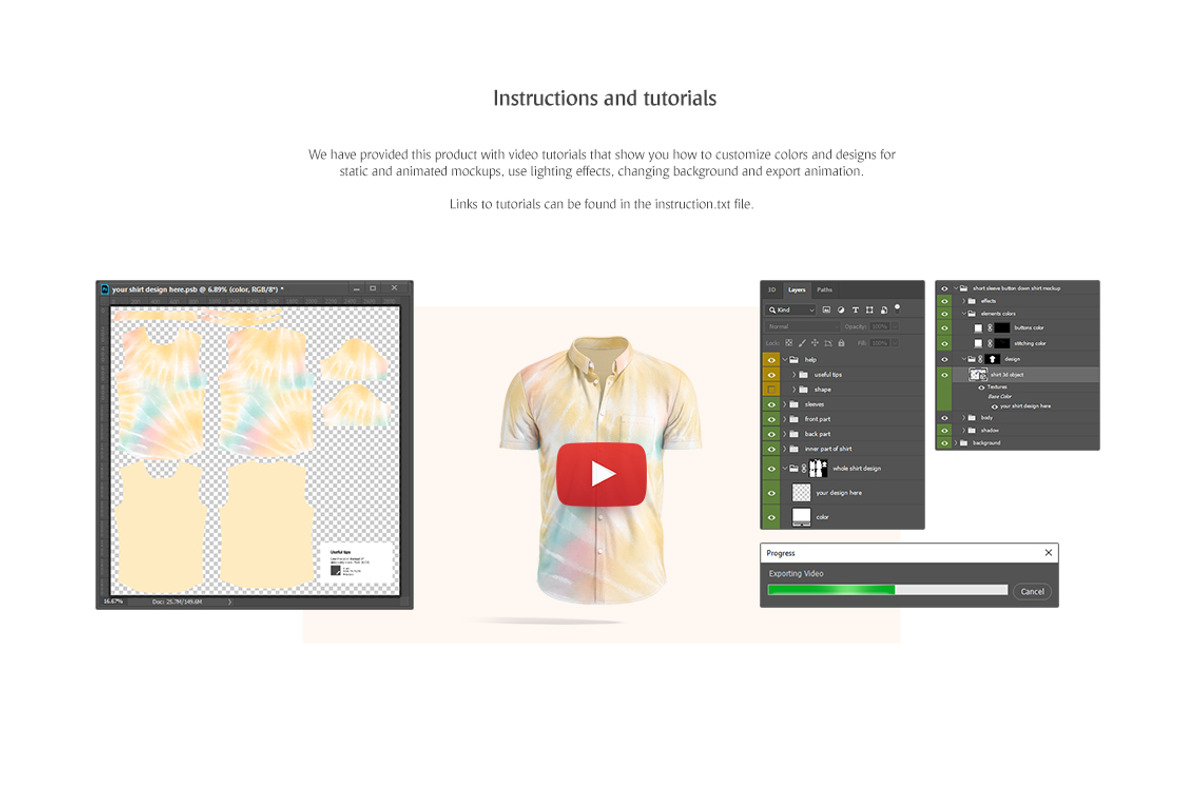Viewport: 1200px width, 800px height.
Task: Collapse the whole shirt design group
Action: tap(785, 468)
